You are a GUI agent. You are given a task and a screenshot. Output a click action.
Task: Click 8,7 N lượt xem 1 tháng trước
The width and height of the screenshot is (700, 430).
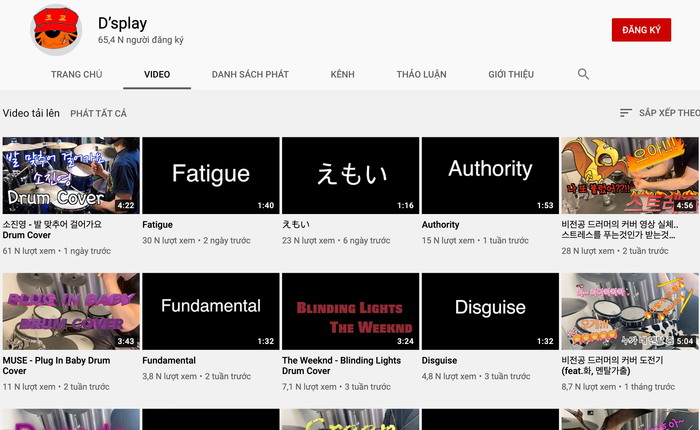[x=618, y=387]
